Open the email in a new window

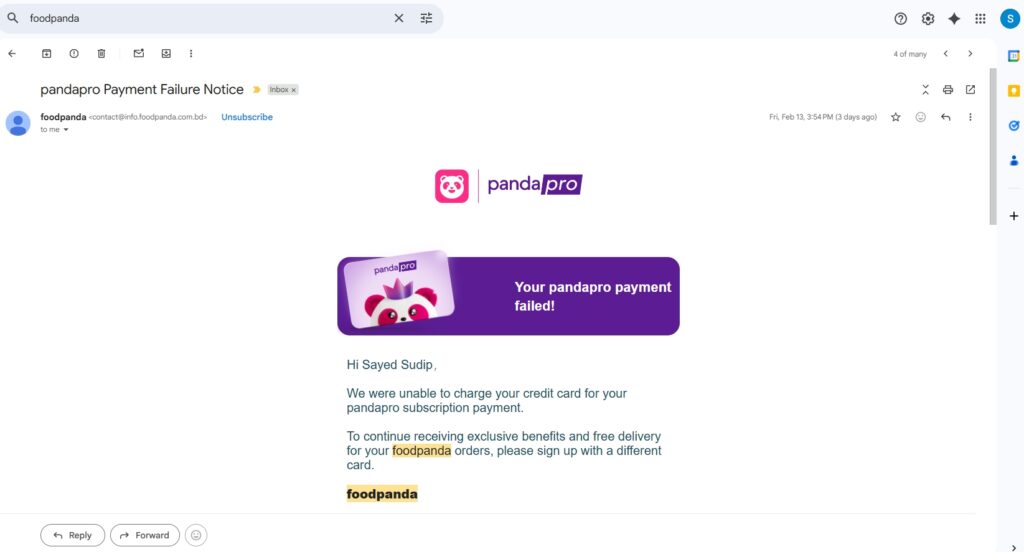coord(970,90)
